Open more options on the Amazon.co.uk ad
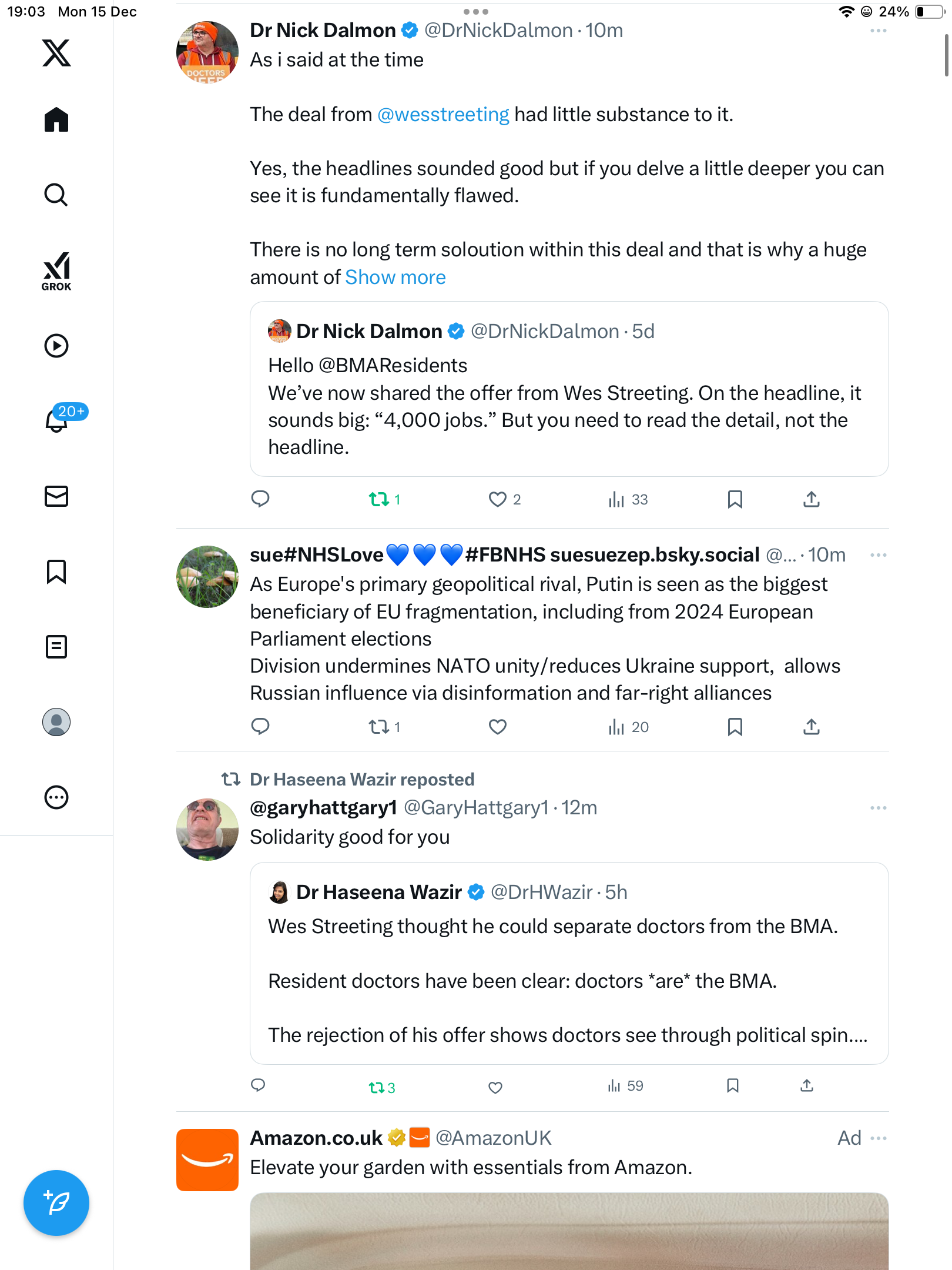This screenshot has width=952, height=1270. 878,1138
